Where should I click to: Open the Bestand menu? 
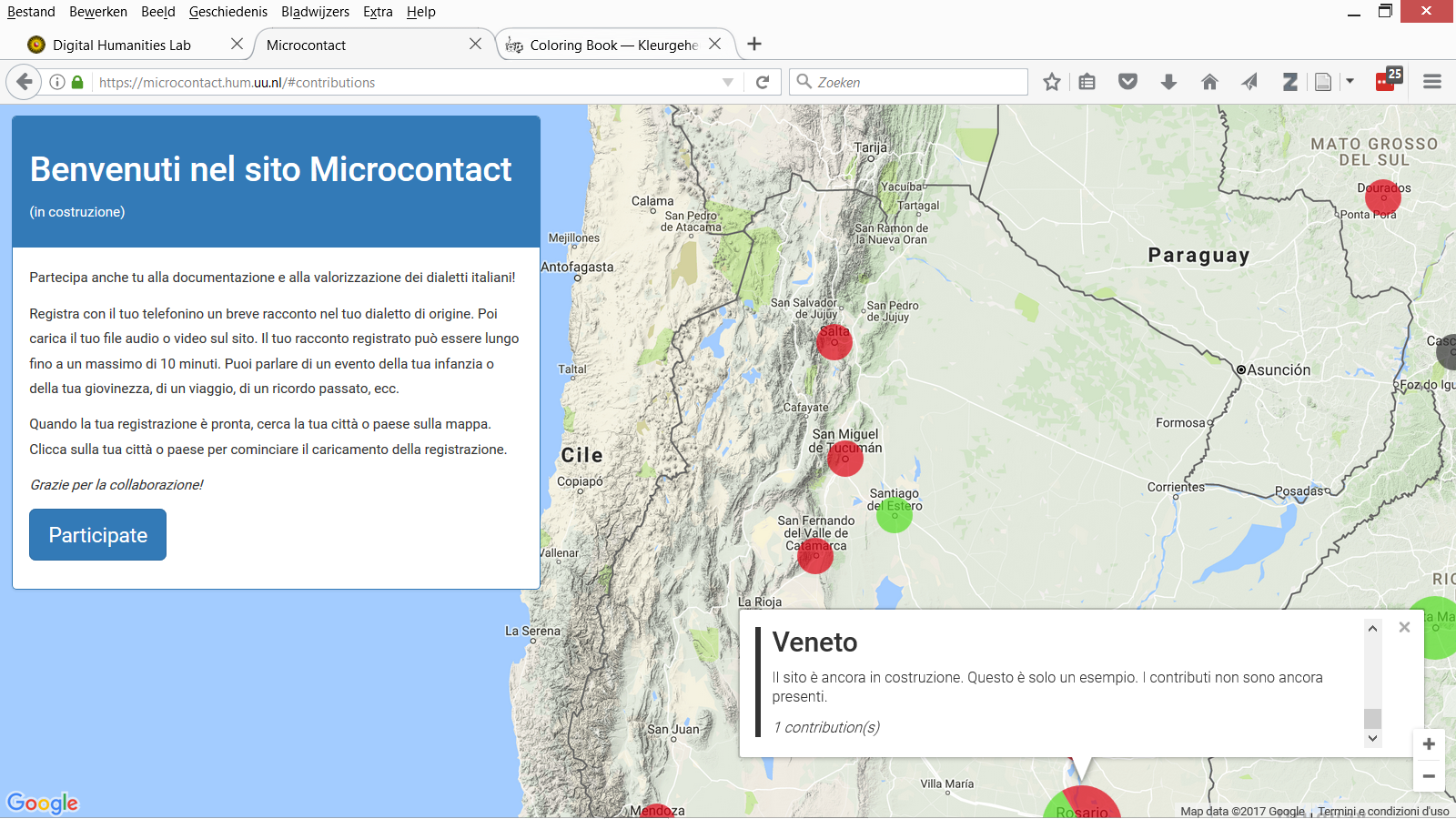point(31,12)
